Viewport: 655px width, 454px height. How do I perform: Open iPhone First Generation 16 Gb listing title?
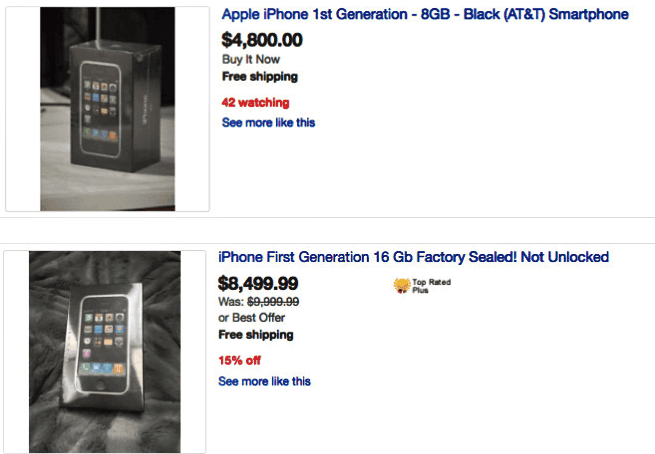[413, 257]
